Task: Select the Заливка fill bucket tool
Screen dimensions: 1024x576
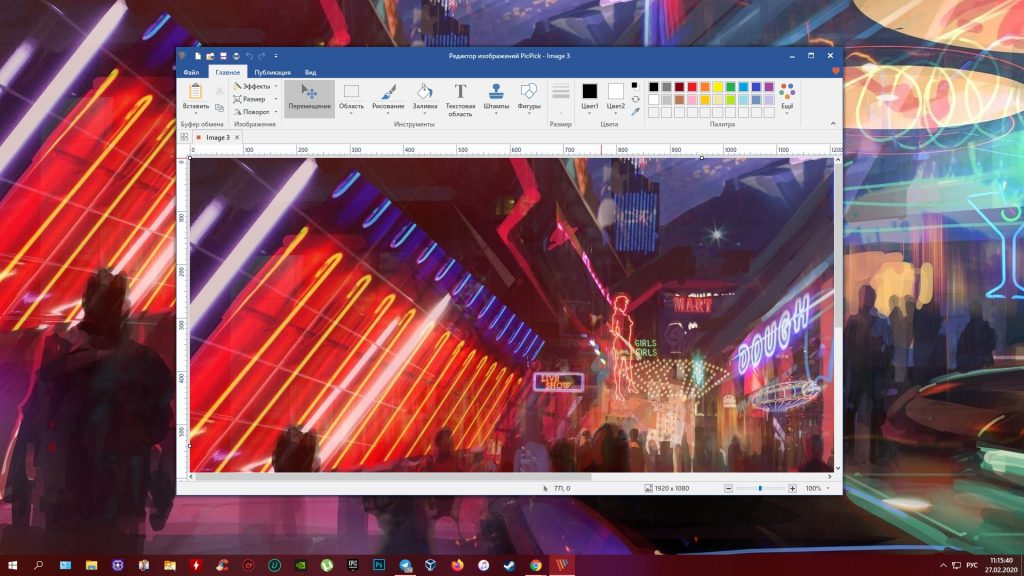Action: 424,98
